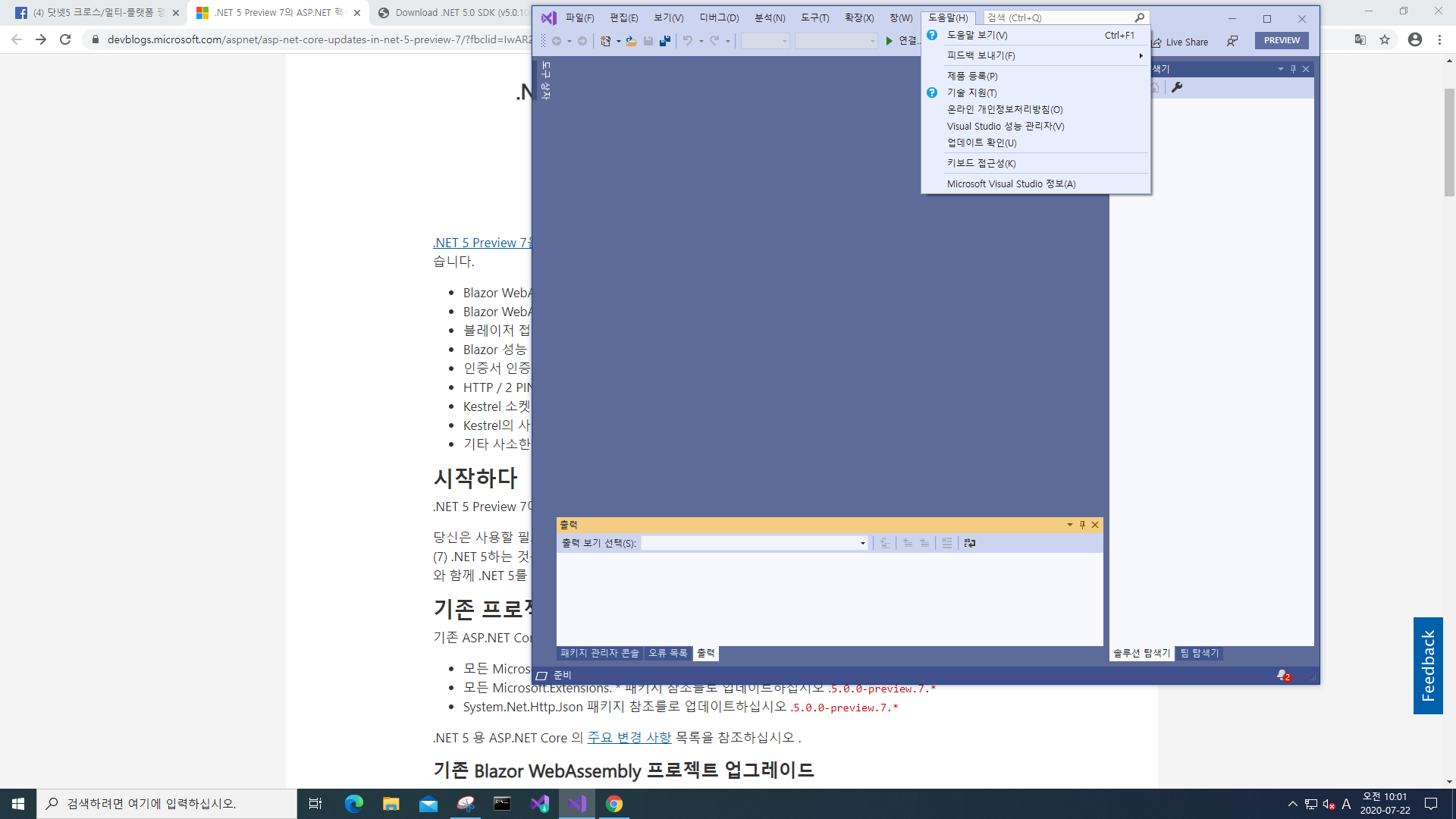This screenshot has width=1456, height=819.
Task: Click the wrench properties icon
Action: tap(1177, 88)
